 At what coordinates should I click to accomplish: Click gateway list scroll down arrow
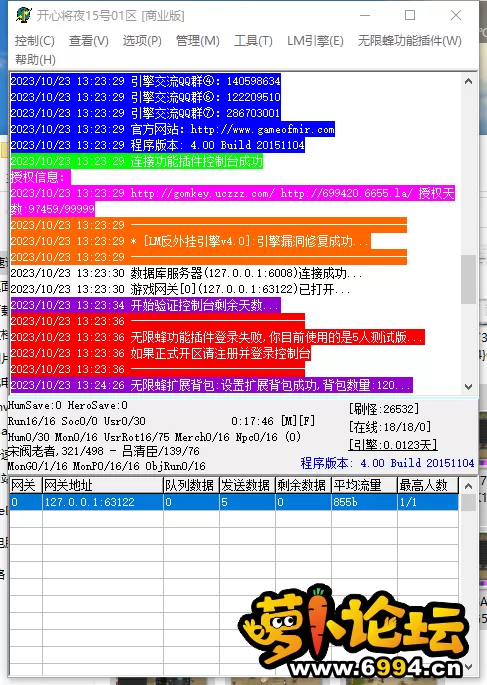pos(468,667)
